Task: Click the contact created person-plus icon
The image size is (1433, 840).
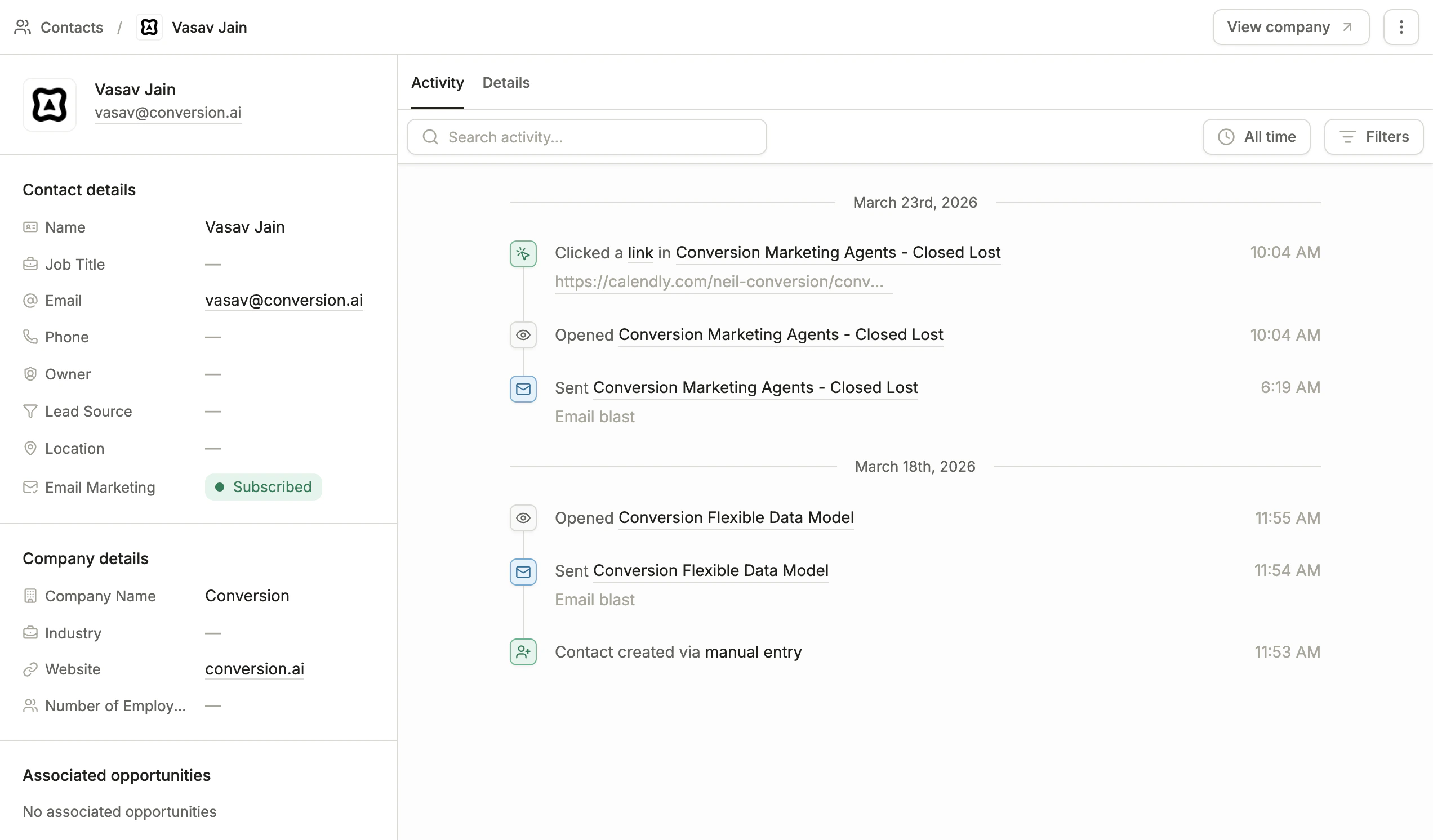Action: tap(523, 652)
